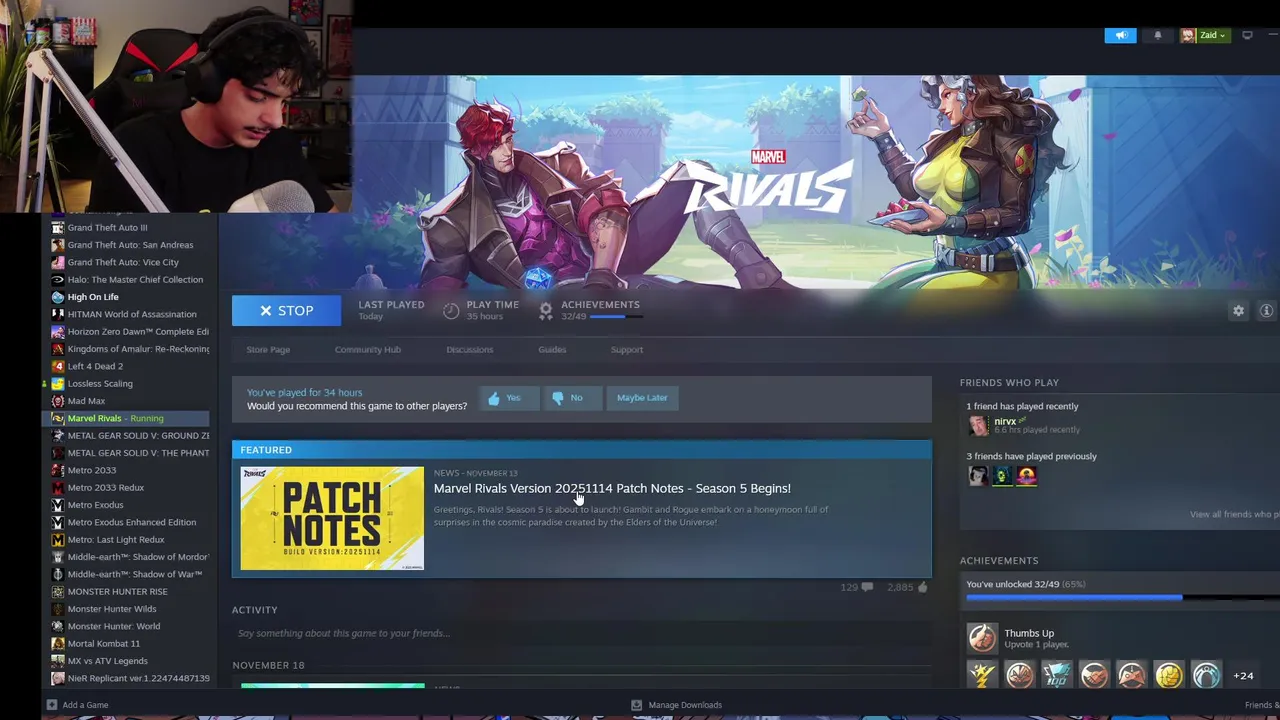The width and height of the screenshot is (1280, 720).
Task: Open game info icon
Action: click(x=1266, y=311)
